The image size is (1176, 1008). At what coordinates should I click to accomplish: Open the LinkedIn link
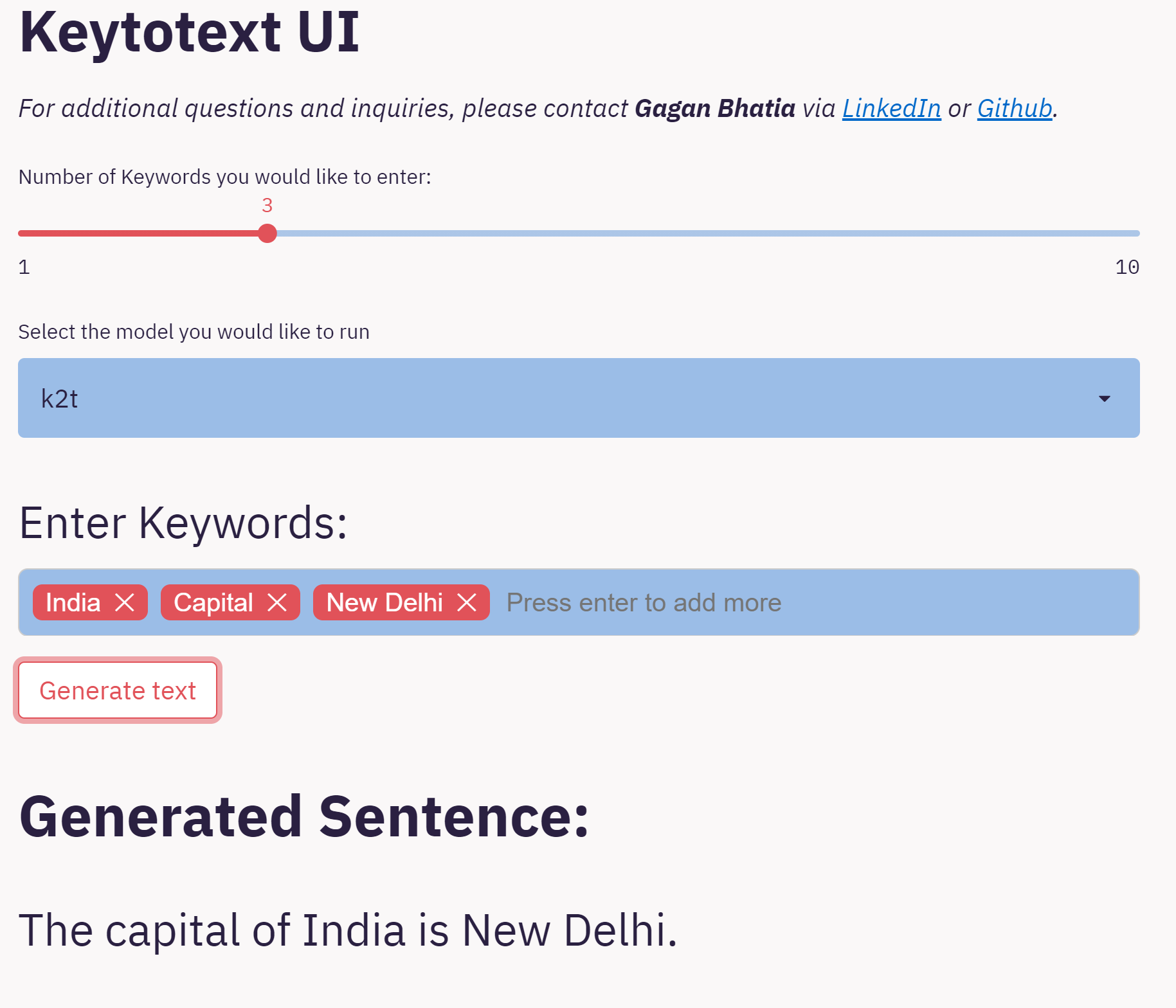point(891,108)
